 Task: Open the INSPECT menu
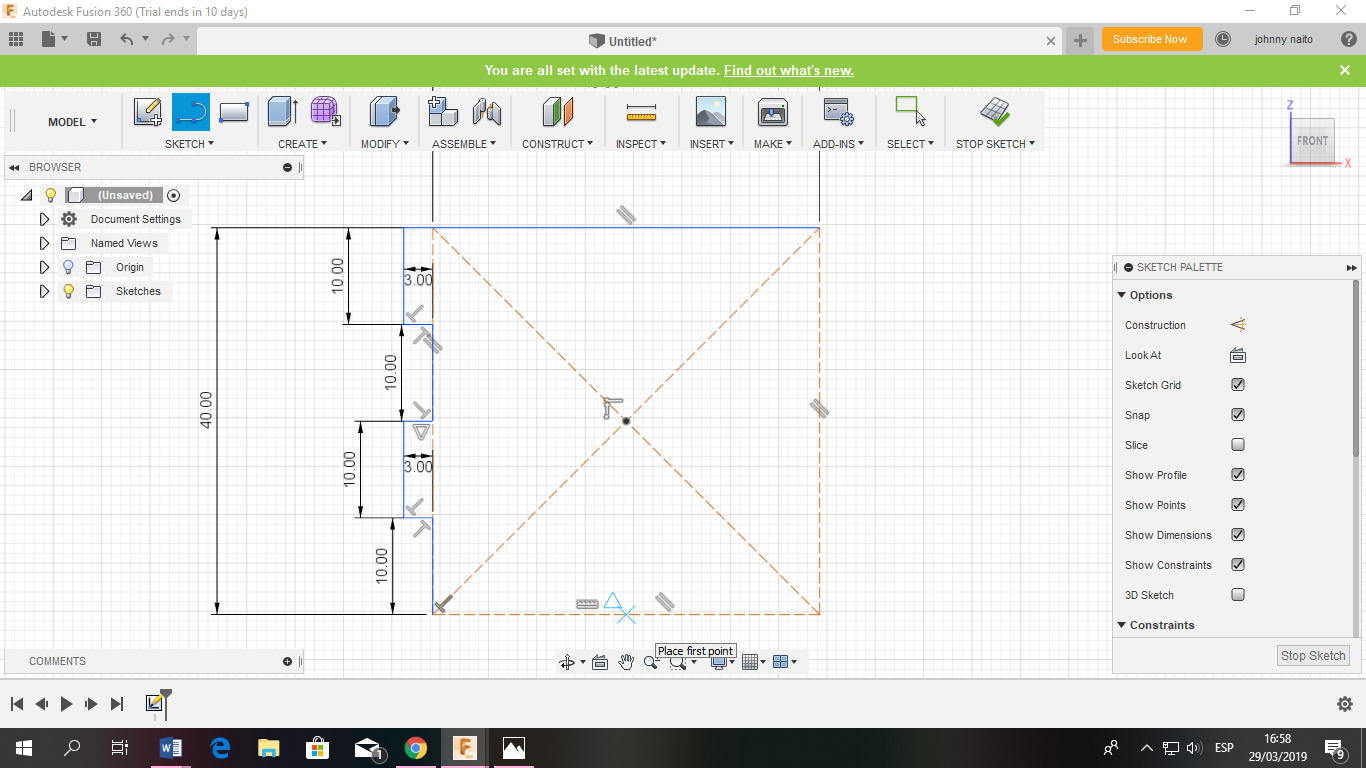pos(641,144)
